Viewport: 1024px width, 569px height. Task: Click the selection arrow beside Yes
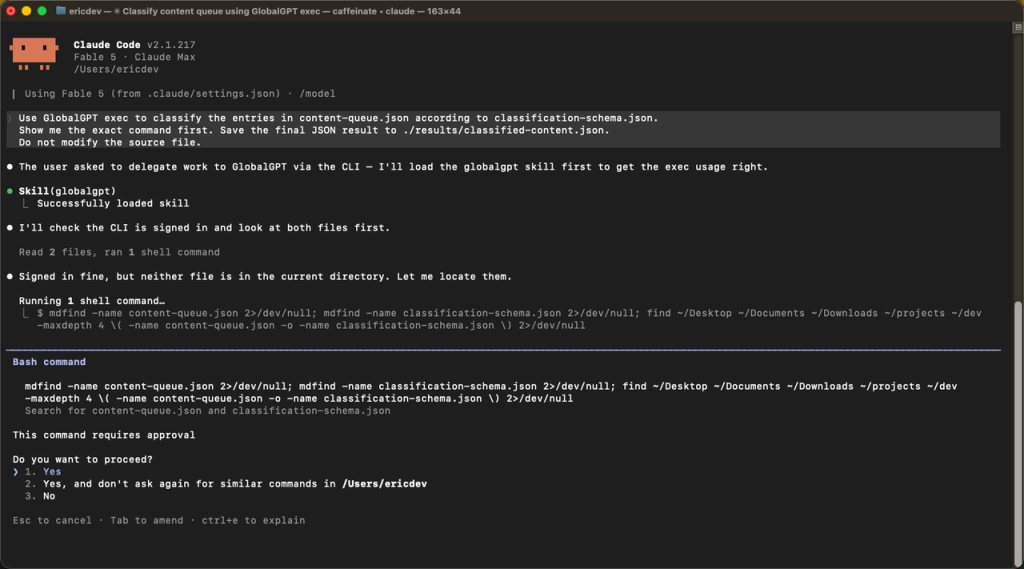point(16,472)
